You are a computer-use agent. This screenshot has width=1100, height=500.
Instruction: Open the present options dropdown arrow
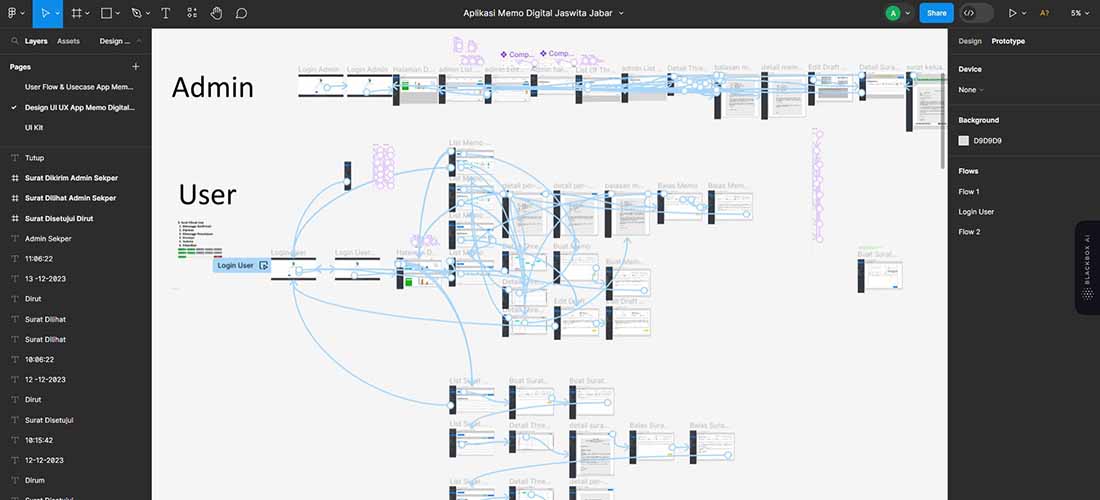[x=1024, y=13]
